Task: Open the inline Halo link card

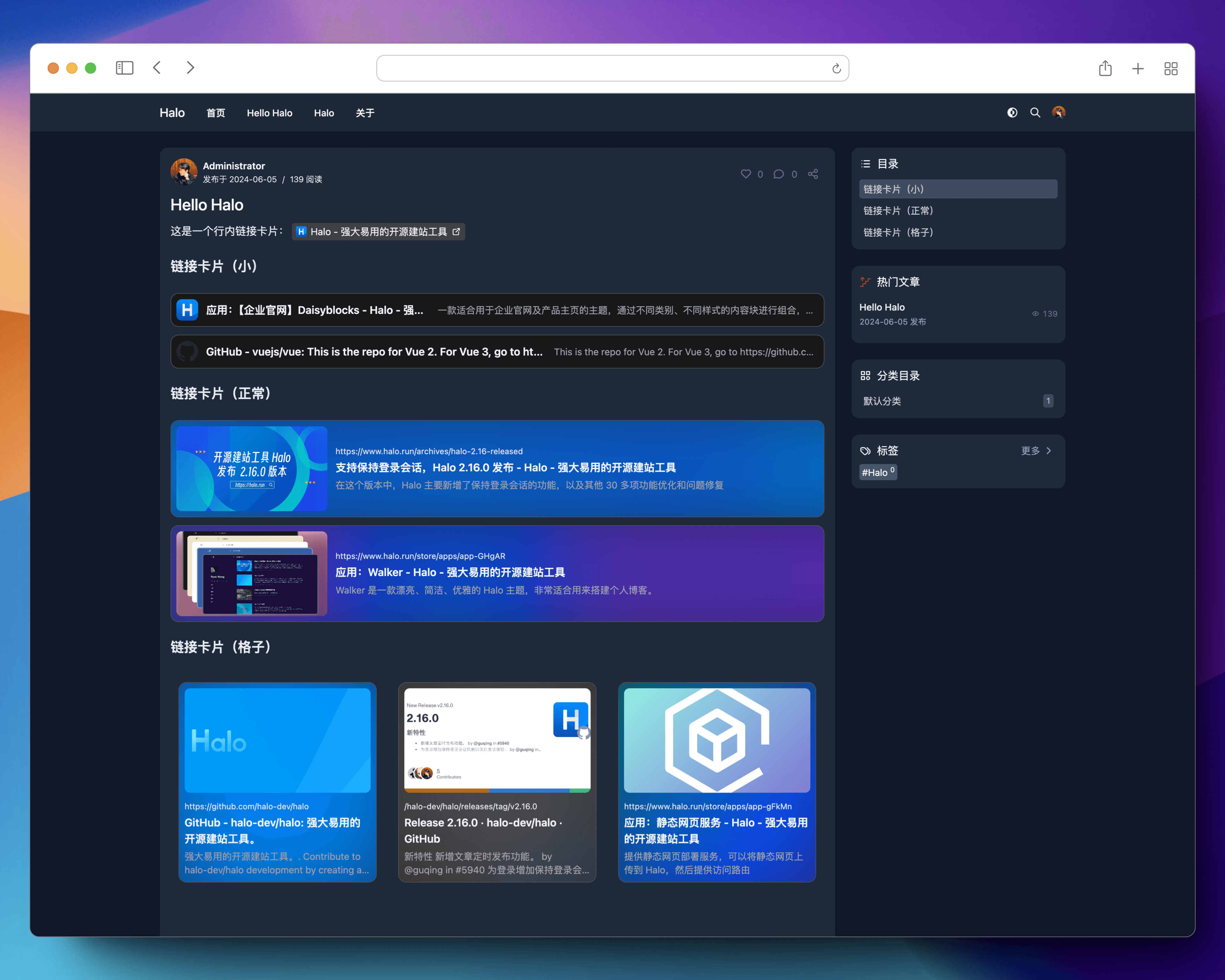Action: click(378, 232)
